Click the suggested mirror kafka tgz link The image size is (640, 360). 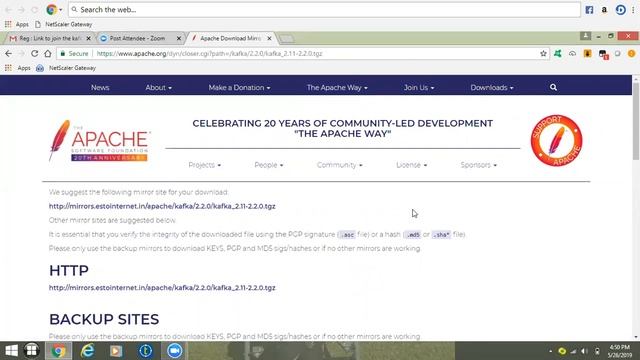pyautogui.click(x=162, y=206)
